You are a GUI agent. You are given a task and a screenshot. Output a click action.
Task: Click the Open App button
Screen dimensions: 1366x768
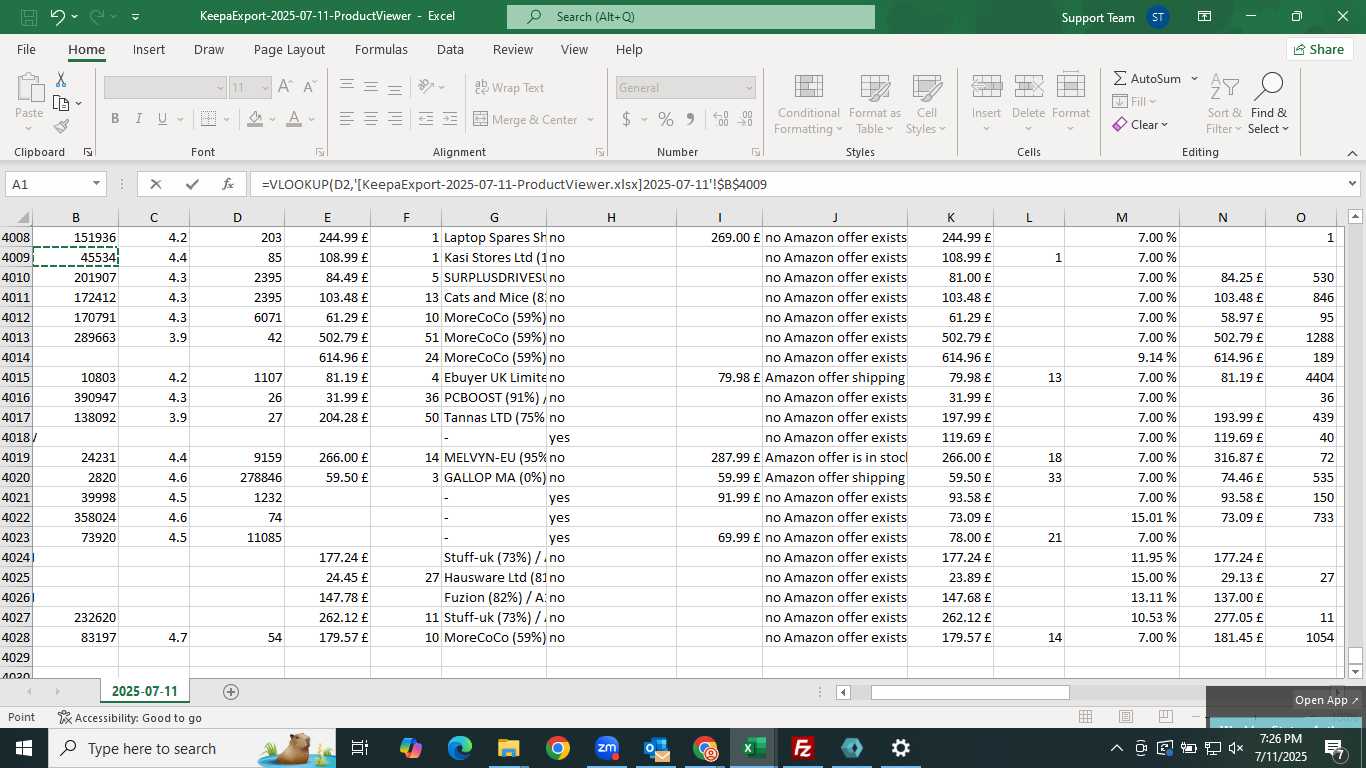coord(1327,700)
